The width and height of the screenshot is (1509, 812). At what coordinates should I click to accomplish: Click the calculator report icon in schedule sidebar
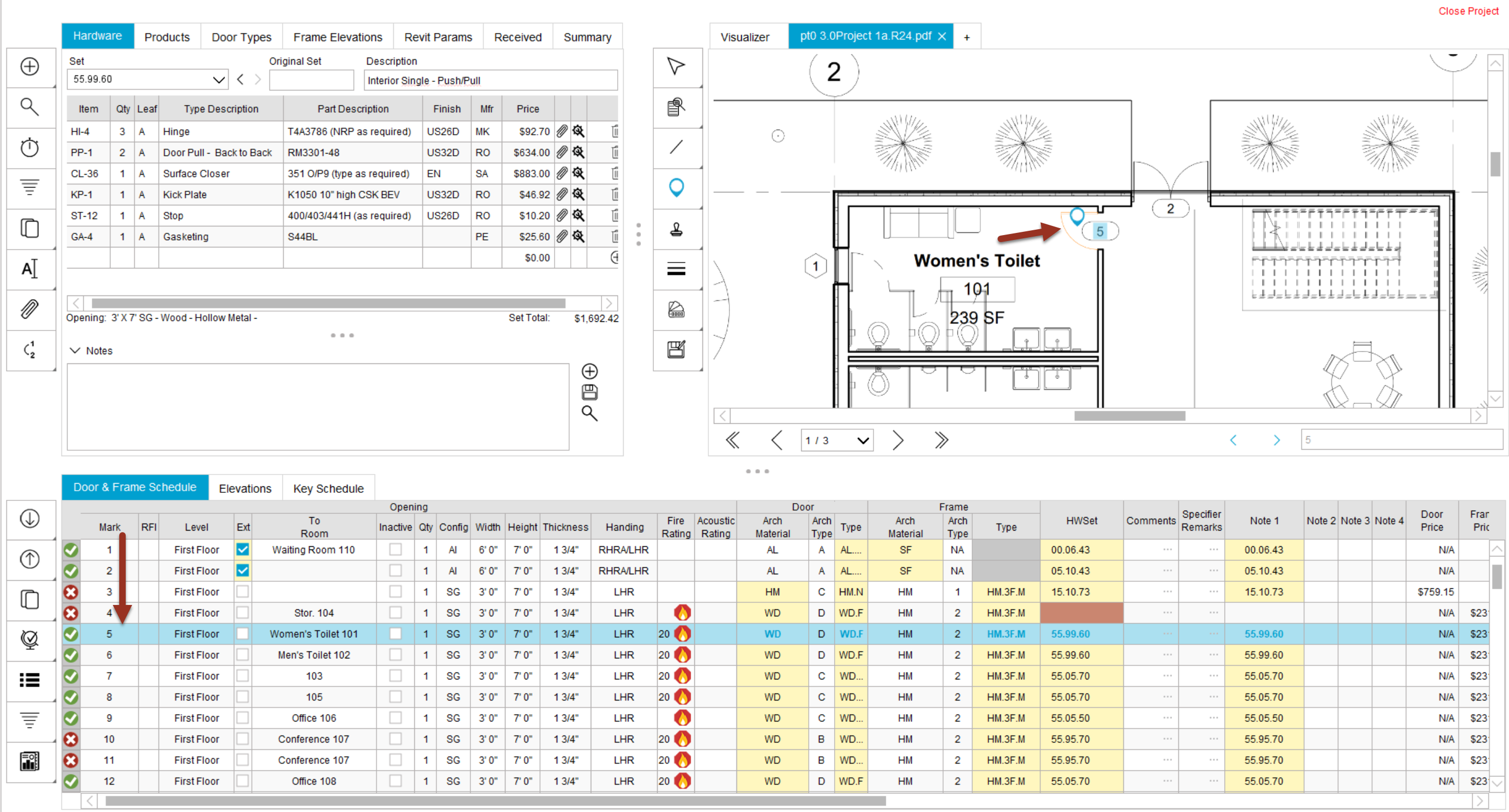[29, 761]
